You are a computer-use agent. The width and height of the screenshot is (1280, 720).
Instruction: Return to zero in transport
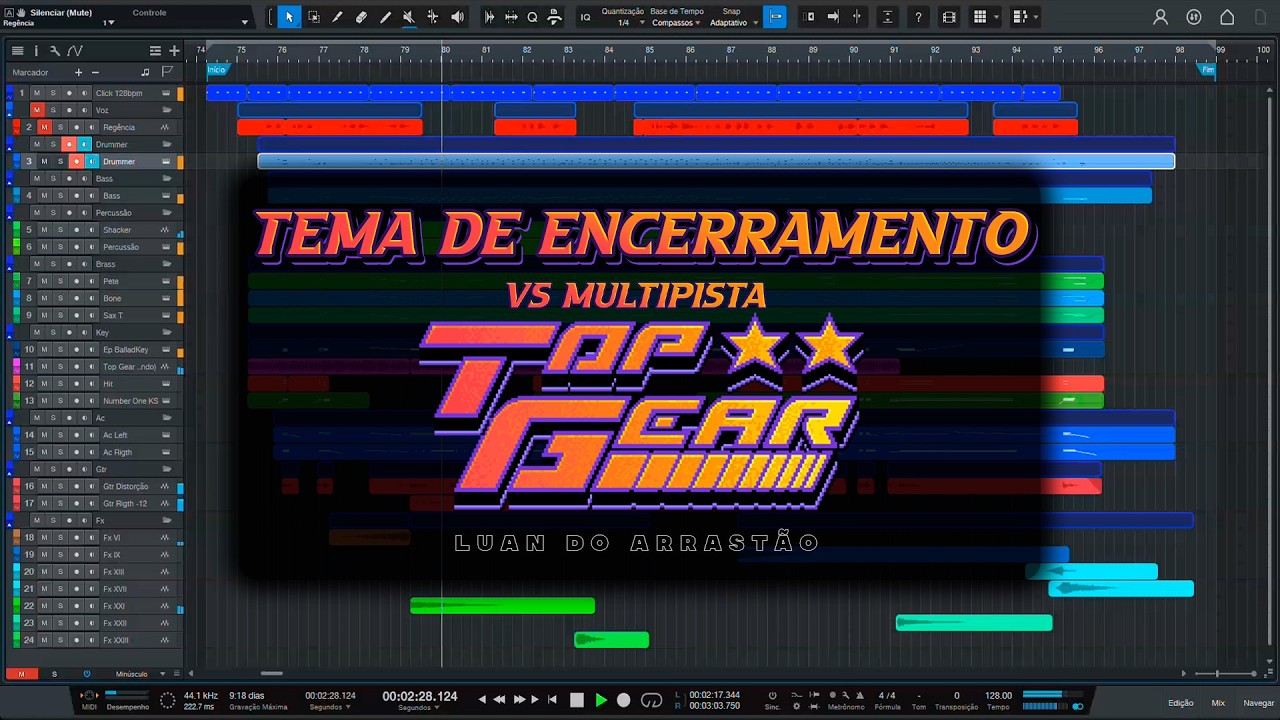click(553, 700)
